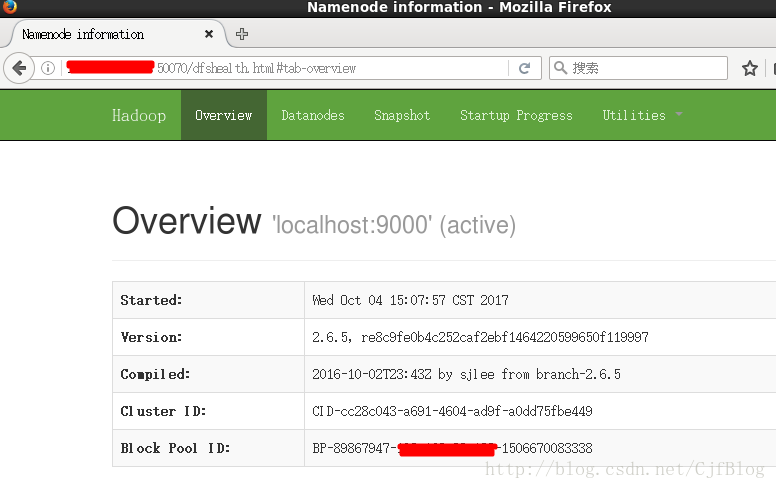Select the BP-89867947 block pool value
The image size is (776, 489).
tap(452, 448)
